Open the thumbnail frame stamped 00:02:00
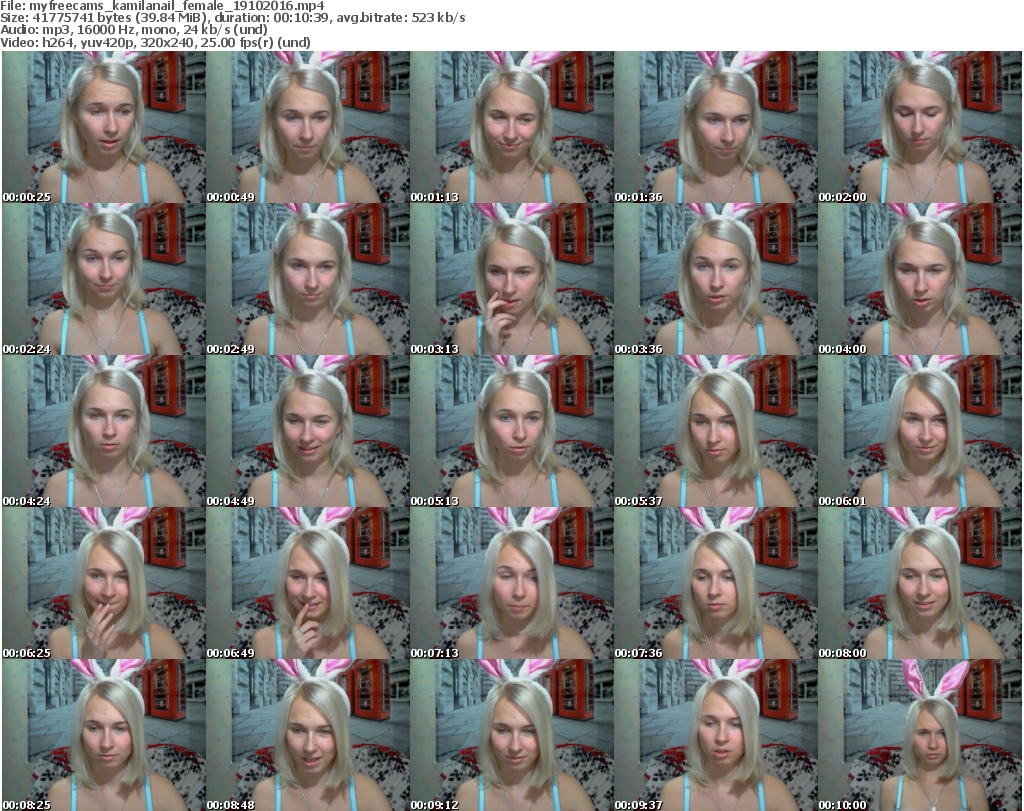 point(920,127)
